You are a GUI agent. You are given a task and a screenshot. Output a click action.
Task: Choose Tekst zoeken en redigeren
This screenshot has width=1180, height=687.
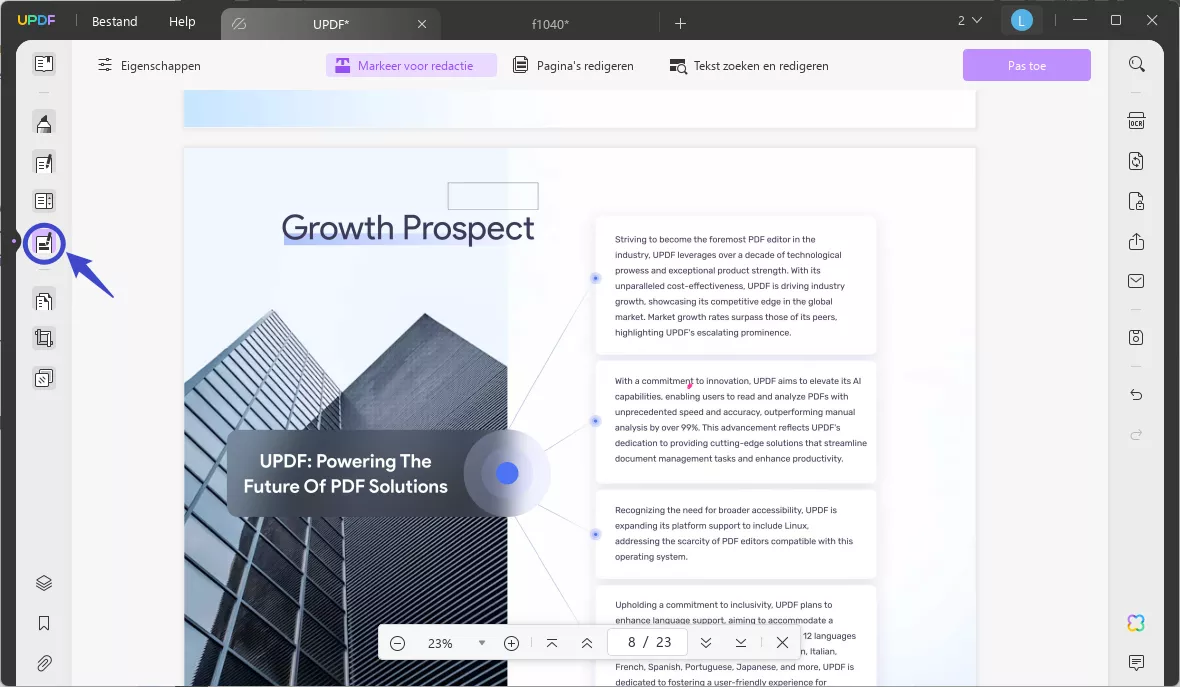749,65
